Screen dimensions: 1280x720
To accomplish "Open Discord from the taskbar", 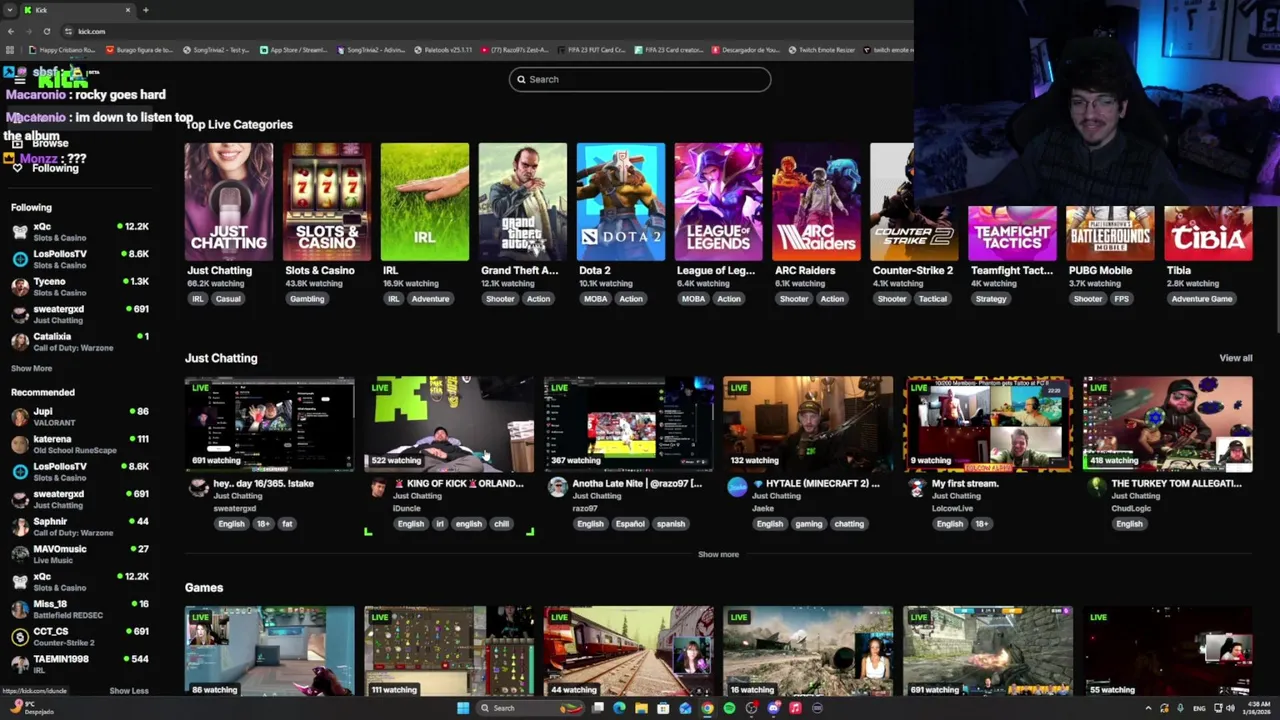I will pos(773,708).
